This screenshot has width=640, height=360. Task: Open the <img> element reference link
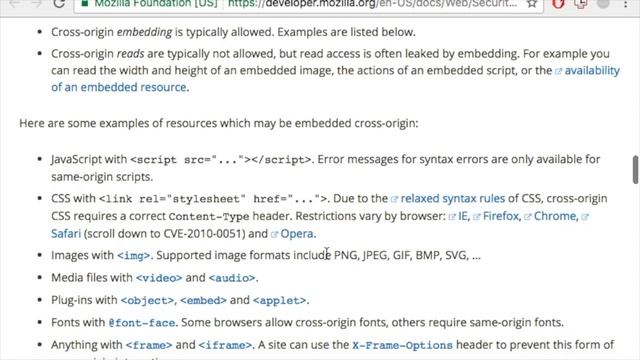(133, 256)
